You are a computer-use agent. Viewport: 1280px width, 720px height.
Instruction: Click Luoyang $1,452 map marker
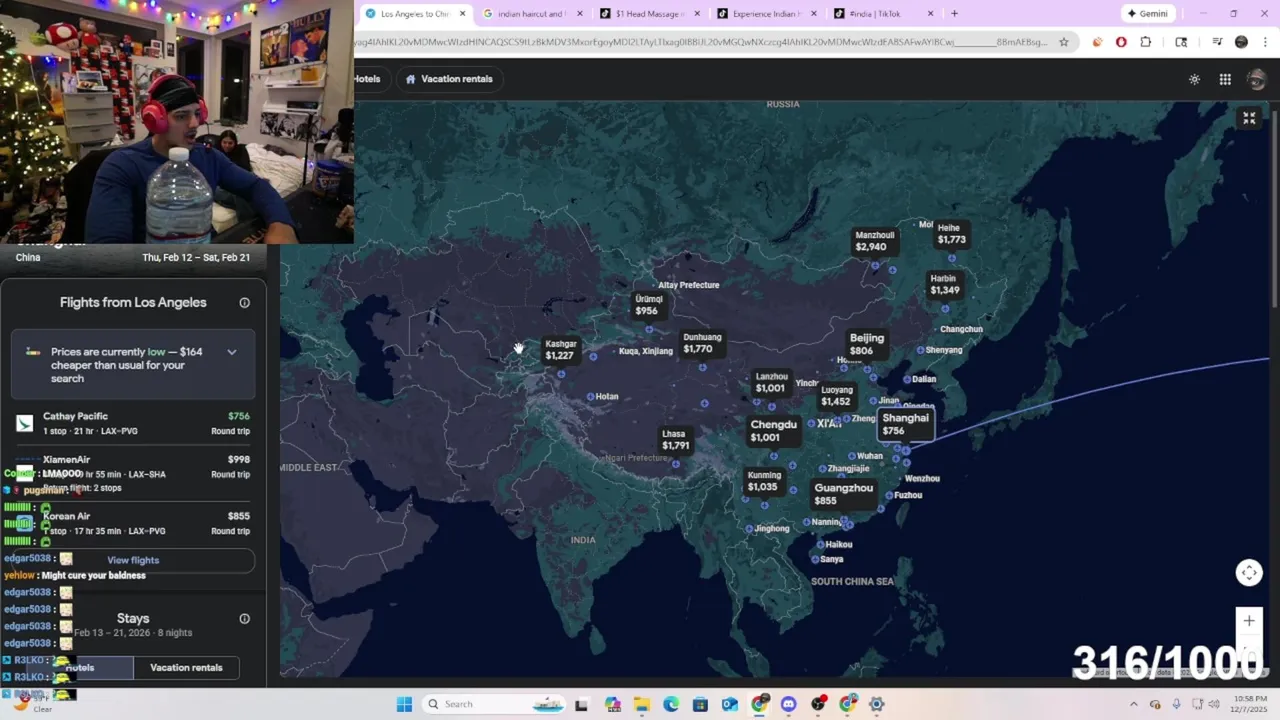pos(836,396)
